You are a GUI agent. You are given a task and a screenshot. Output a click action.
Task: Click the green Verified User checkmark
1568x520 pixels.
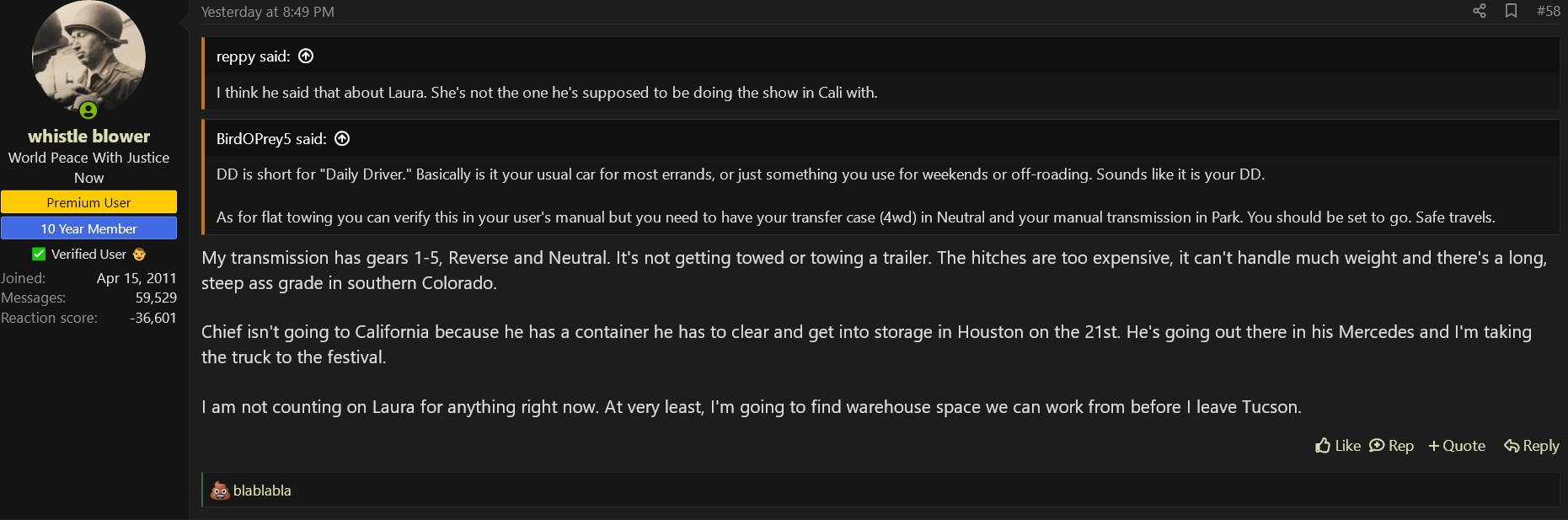(39, 254)
